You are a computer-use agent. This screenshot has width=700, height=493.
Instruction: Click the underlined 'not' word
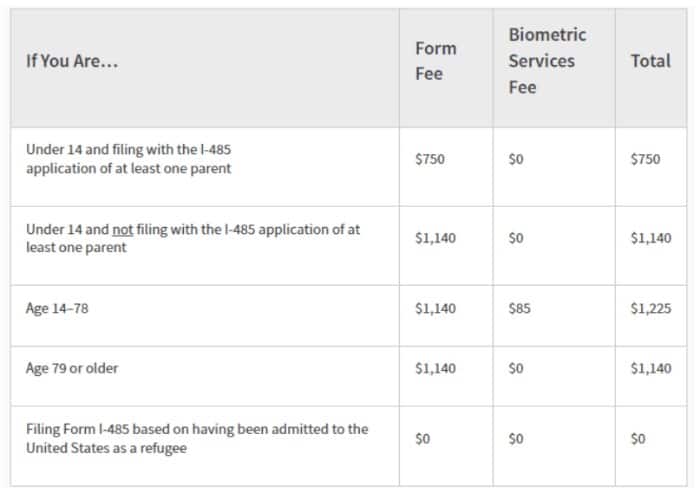123,230
